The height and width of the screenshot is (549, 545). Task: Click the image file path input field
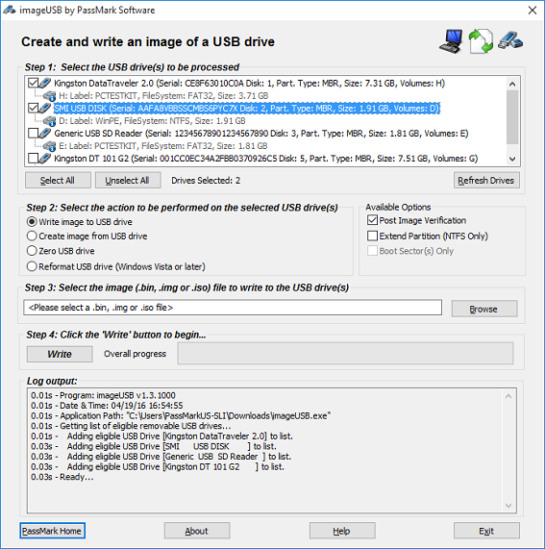(232, 307)
